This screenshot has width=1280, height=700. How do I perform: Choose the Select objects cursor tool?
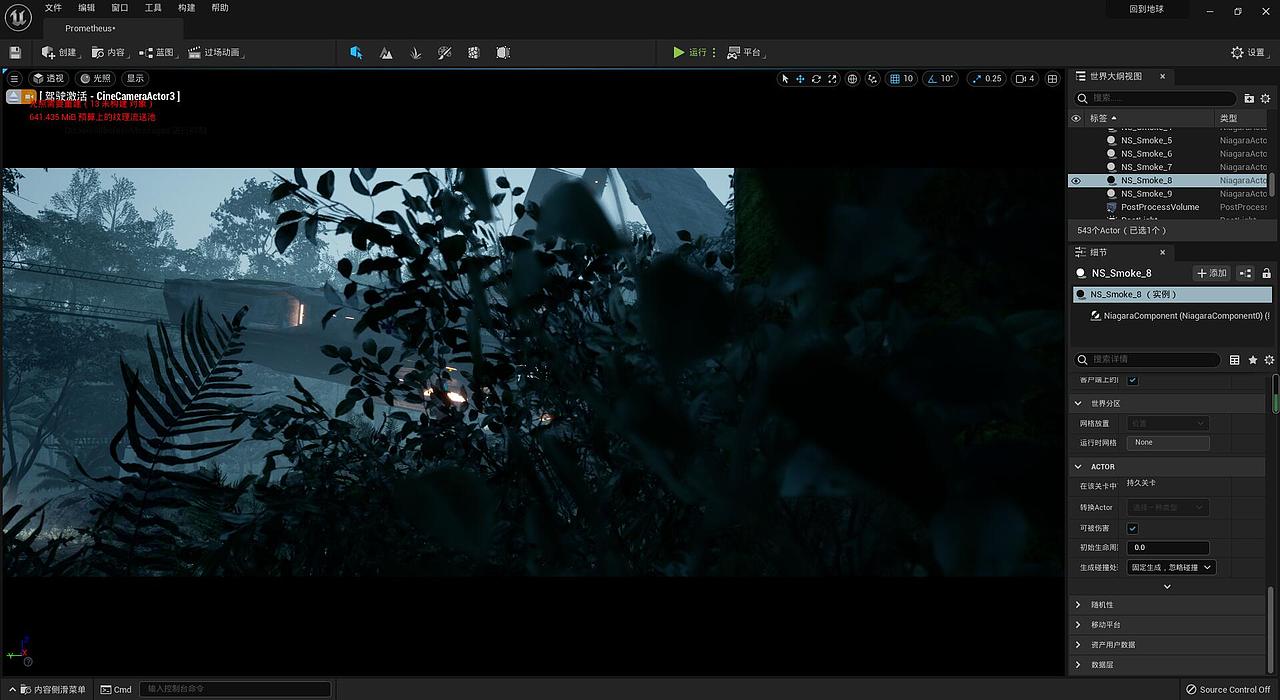point(785,79)
